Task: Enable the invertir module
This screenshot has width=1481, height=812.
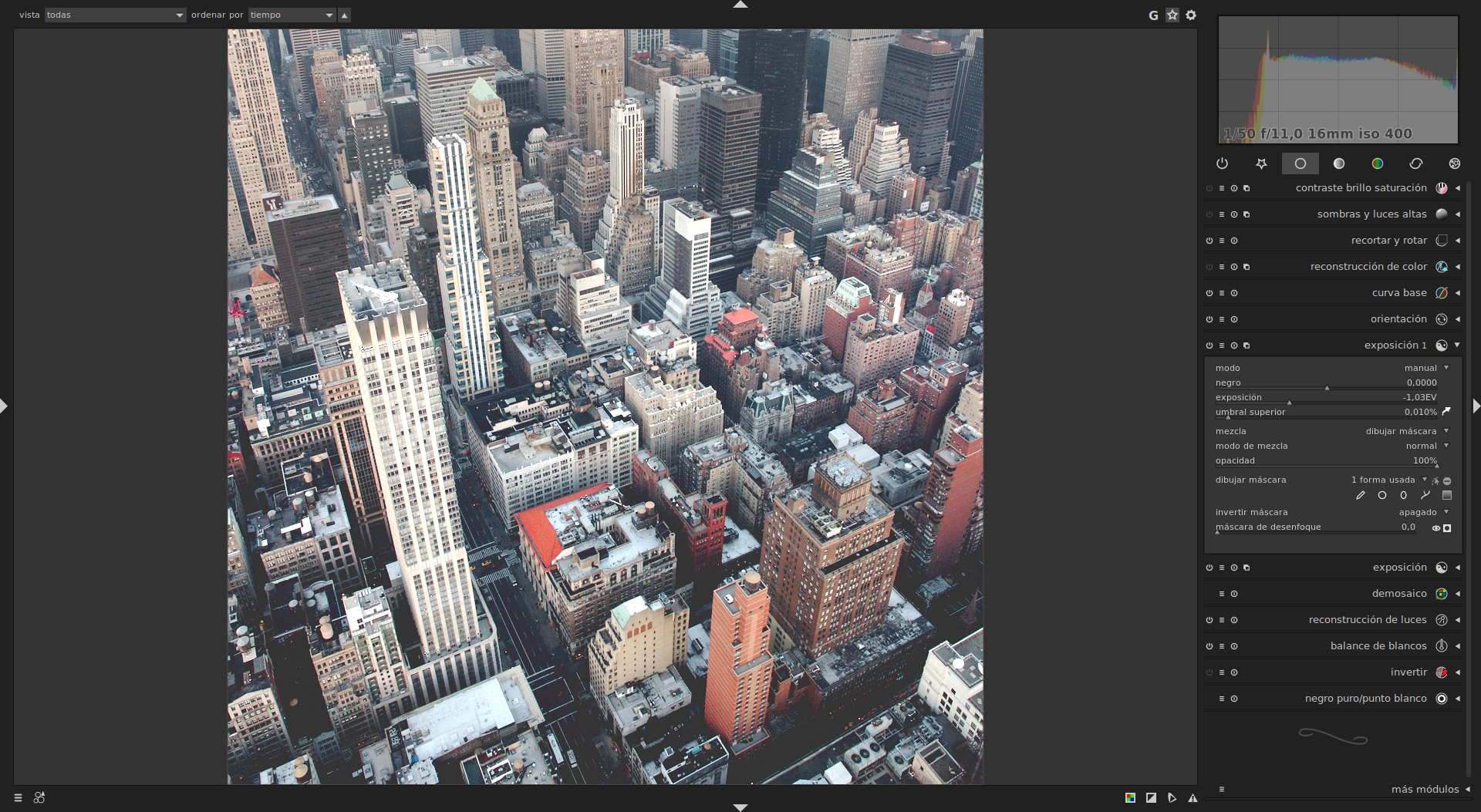Action: coord(1209,672)
